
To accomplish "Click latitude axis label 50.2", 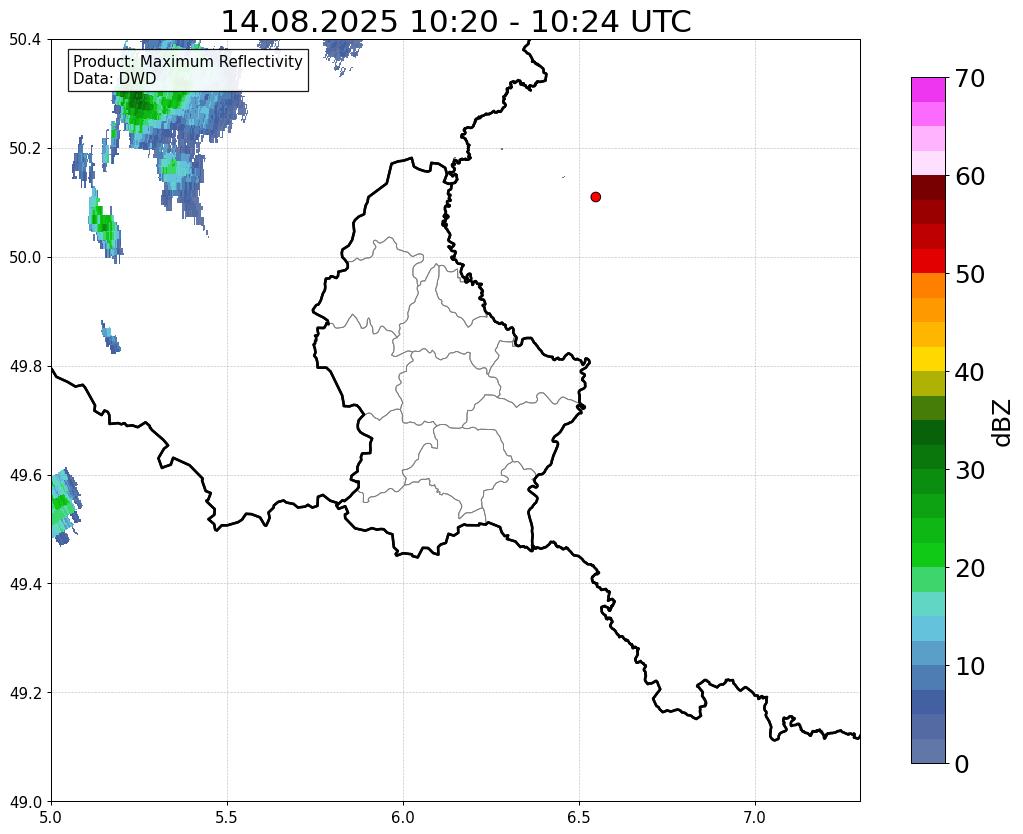I will tap(25, 149).
